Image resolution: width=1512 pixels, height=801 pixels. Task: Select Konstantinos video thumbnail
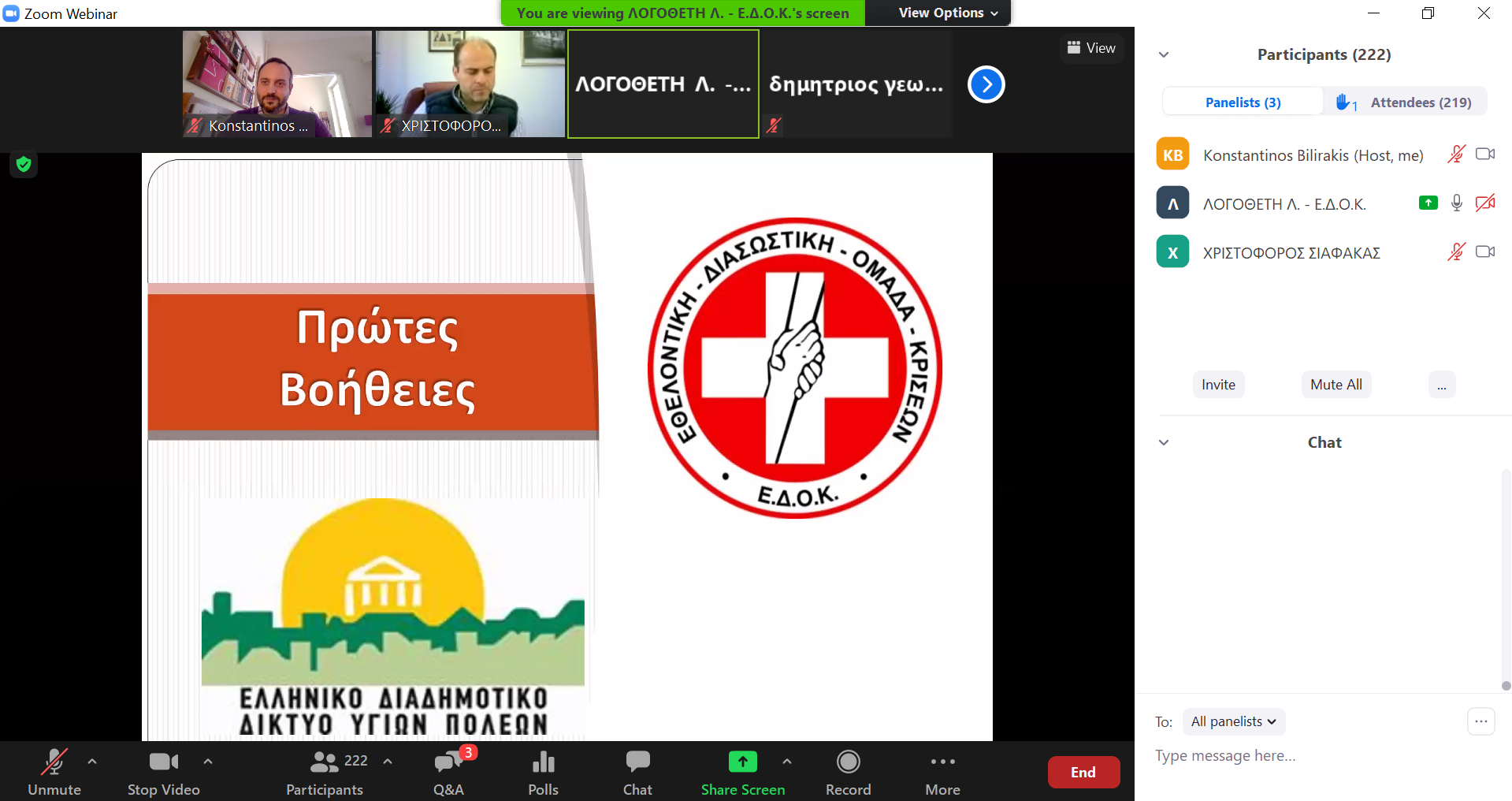277,84
